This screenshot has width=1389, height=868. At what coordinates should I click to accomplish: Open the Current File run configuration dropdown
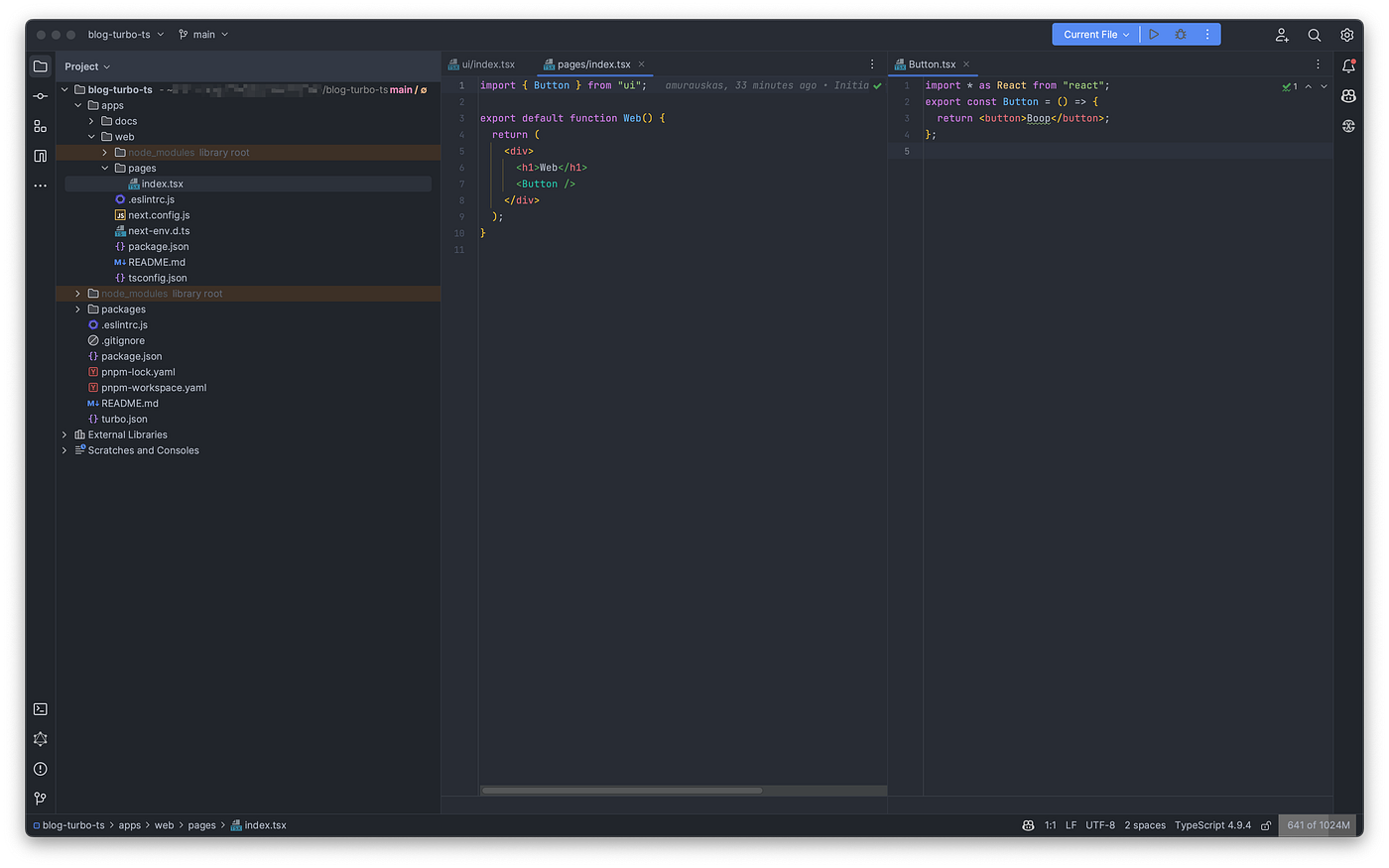[1095, 35]
